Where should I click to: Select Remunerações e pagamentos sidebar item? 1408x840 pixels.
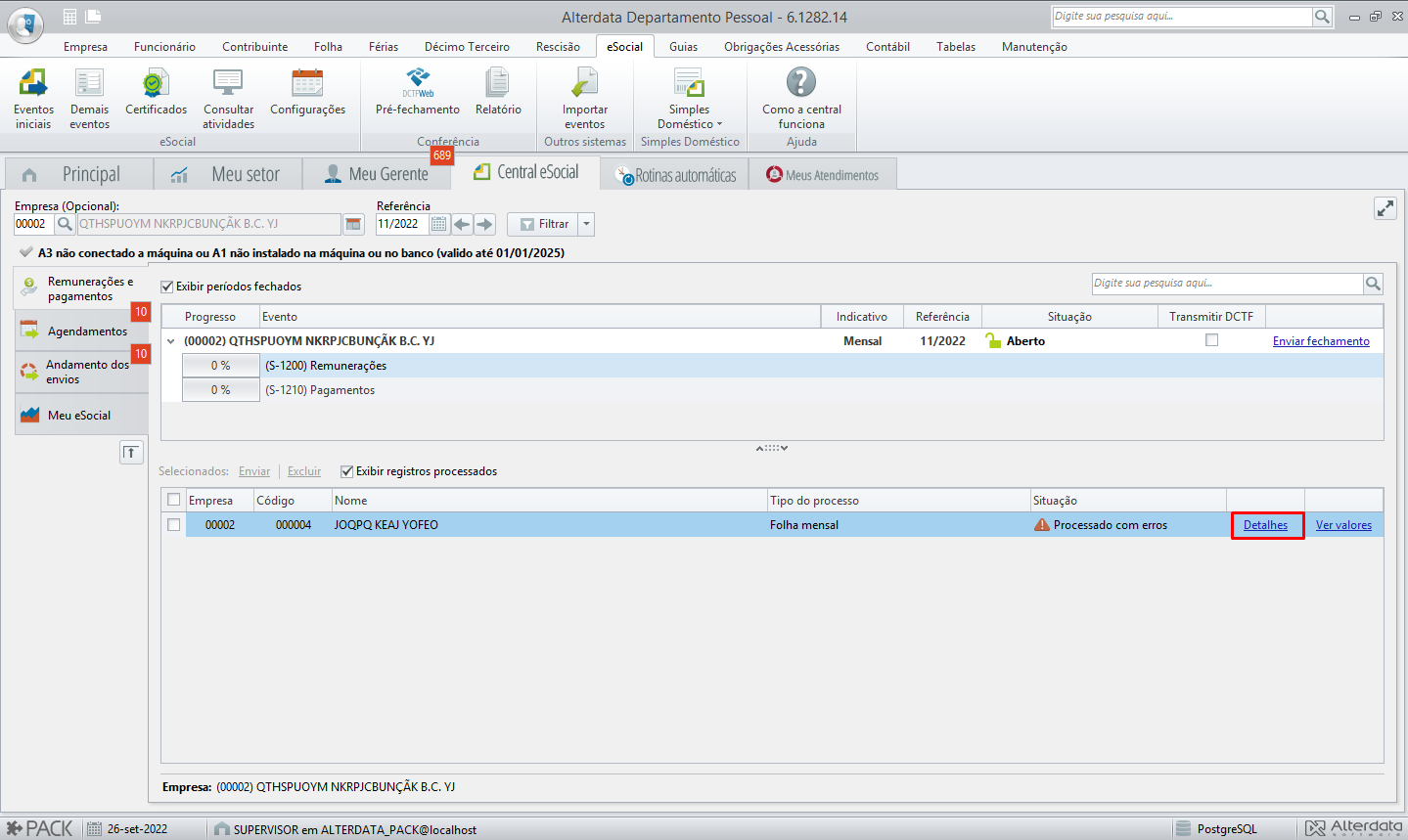point(81,288)
